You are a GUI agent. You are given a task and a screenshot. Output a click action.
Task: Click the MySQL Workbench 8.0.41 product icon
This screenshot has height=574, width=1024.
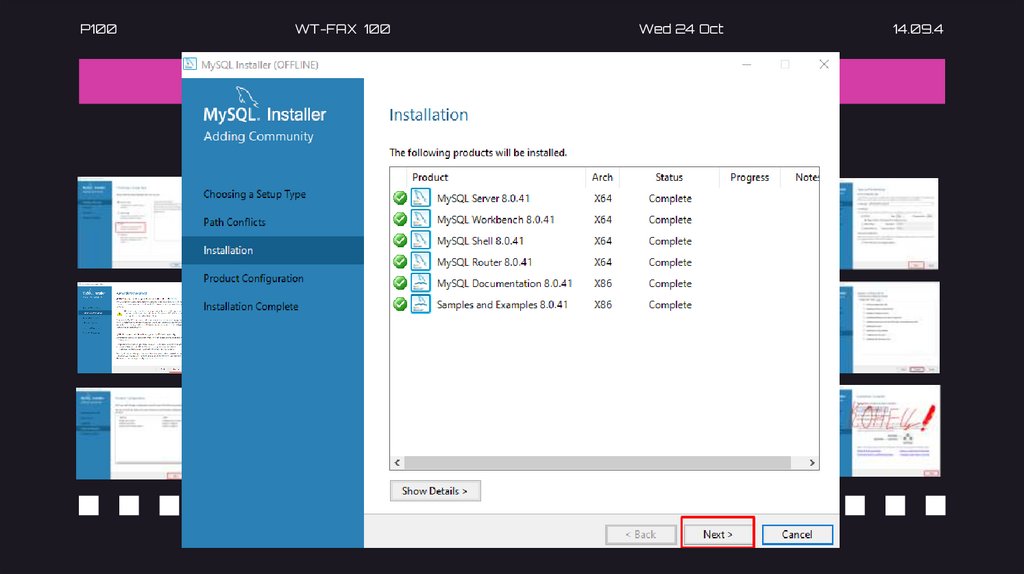coord(421,219)
